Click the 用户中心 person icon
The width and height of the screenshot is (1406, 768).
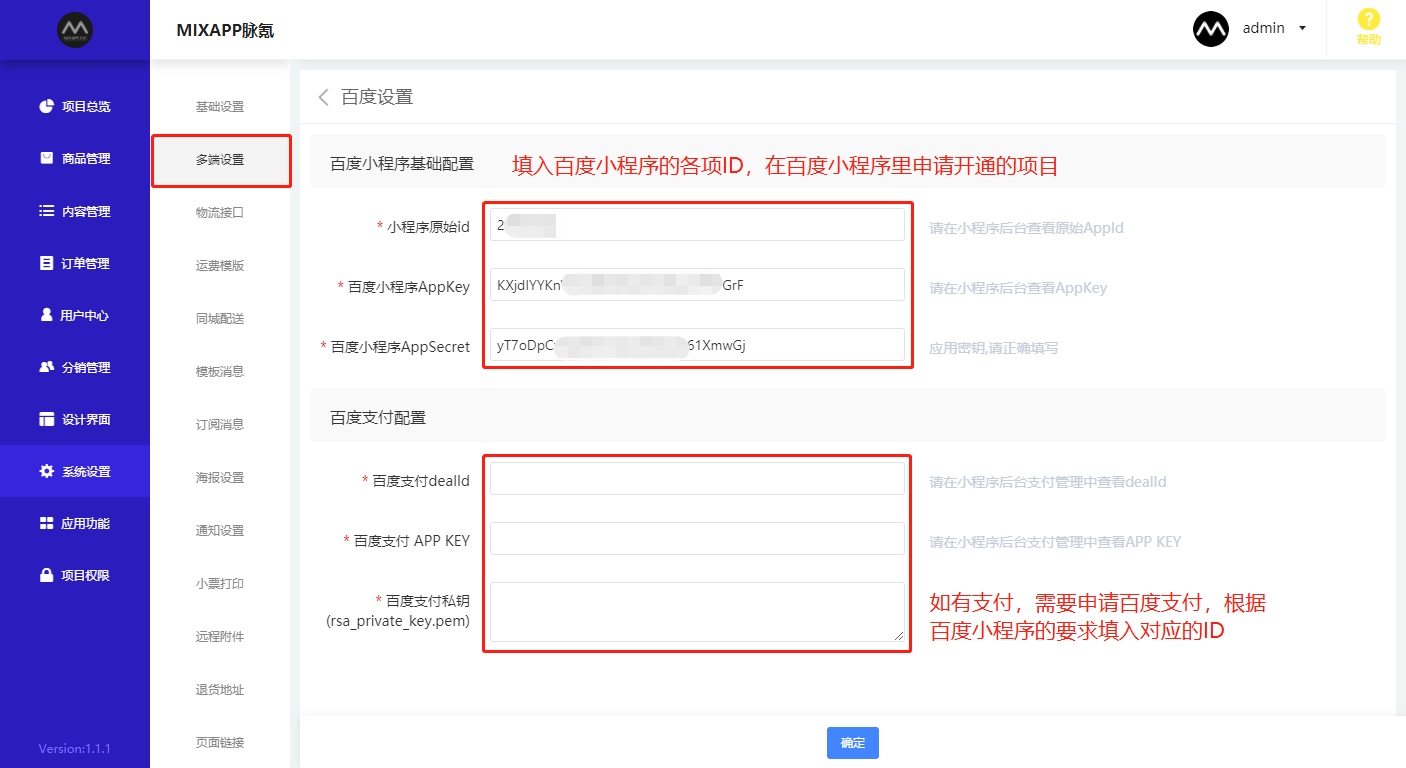[x=46, y=315]
